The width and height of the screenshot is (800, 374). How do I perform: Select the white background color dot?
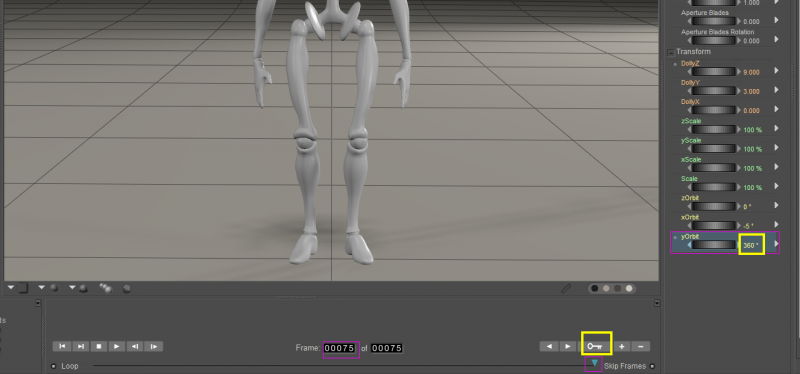point(629,289)
